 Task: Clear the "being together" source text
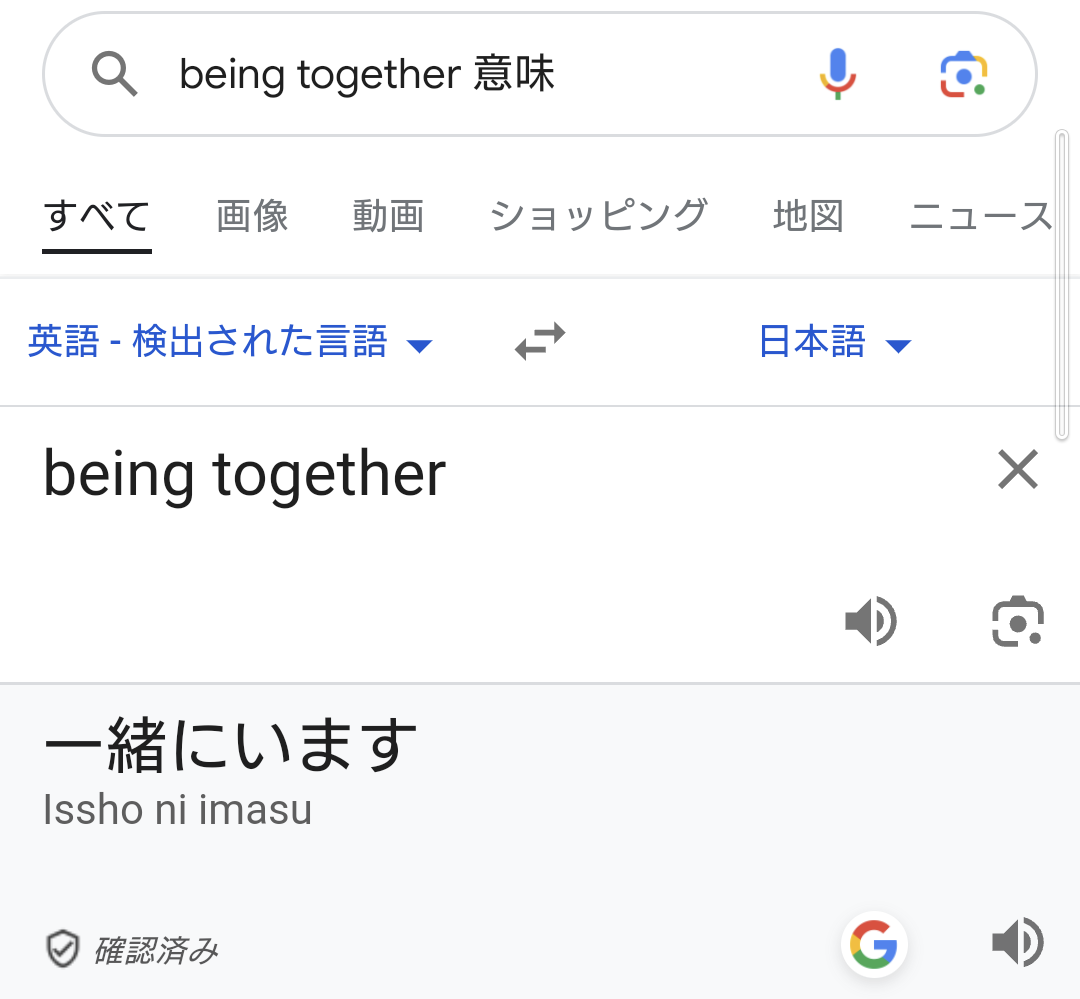[1018, 470]
